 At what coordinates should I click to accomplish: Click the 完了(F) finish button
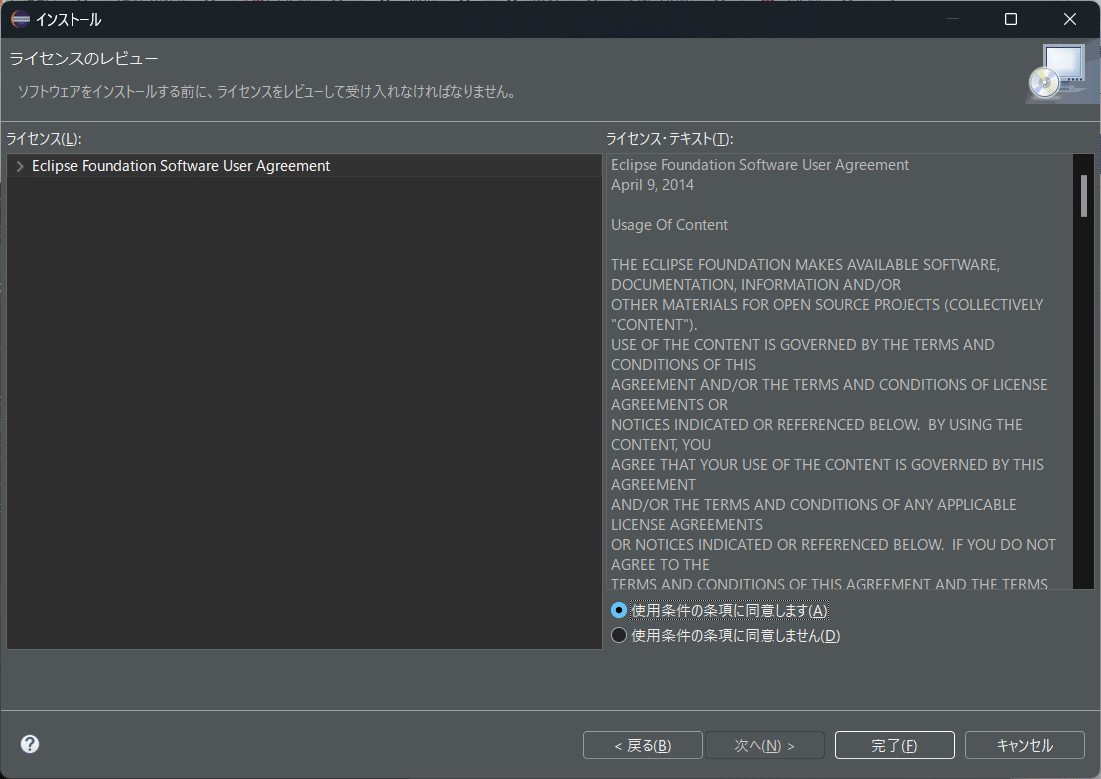895,745
